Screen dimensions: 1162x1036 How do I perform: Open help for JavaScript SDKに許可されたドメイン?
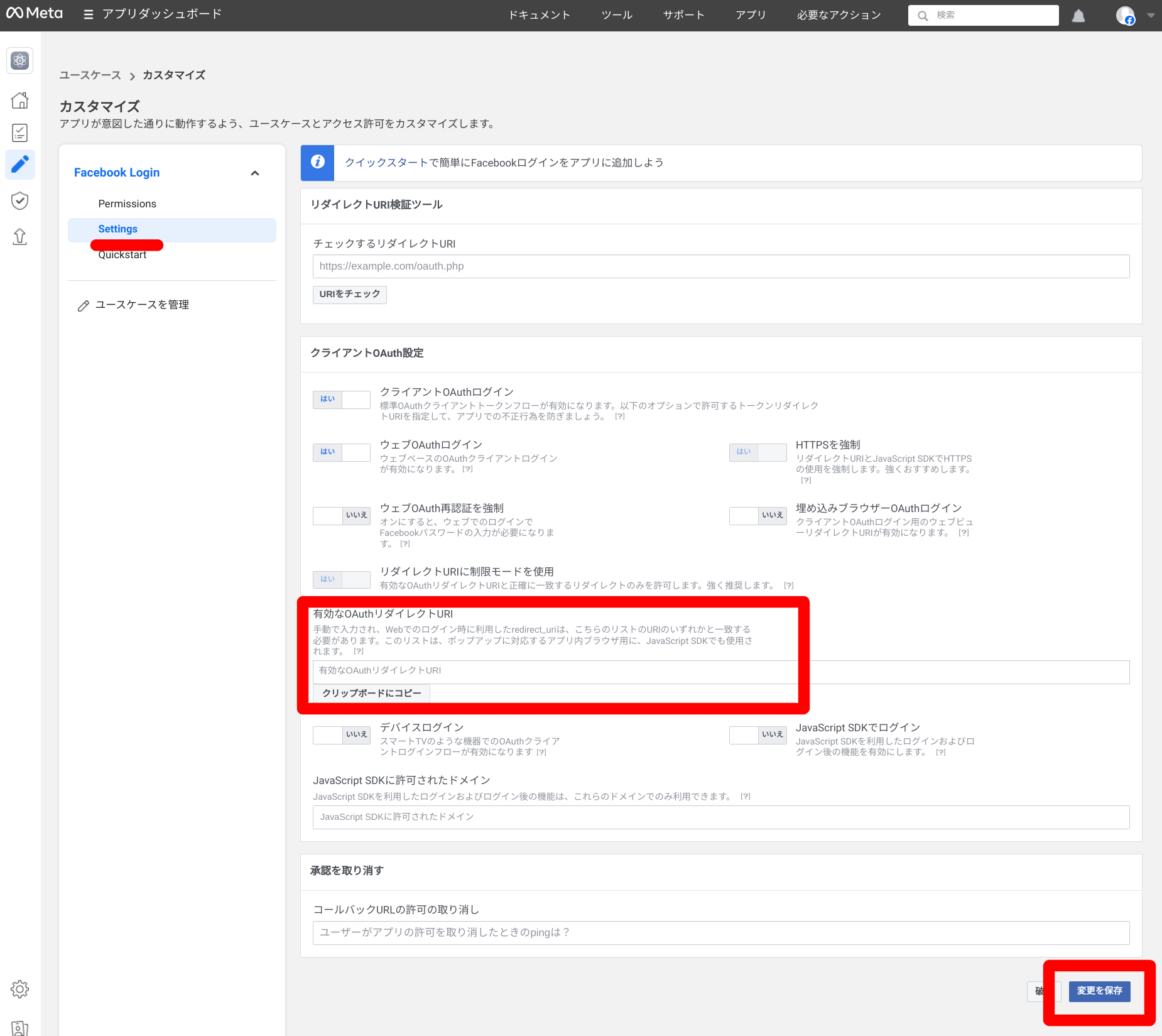(x=746, y=797)
